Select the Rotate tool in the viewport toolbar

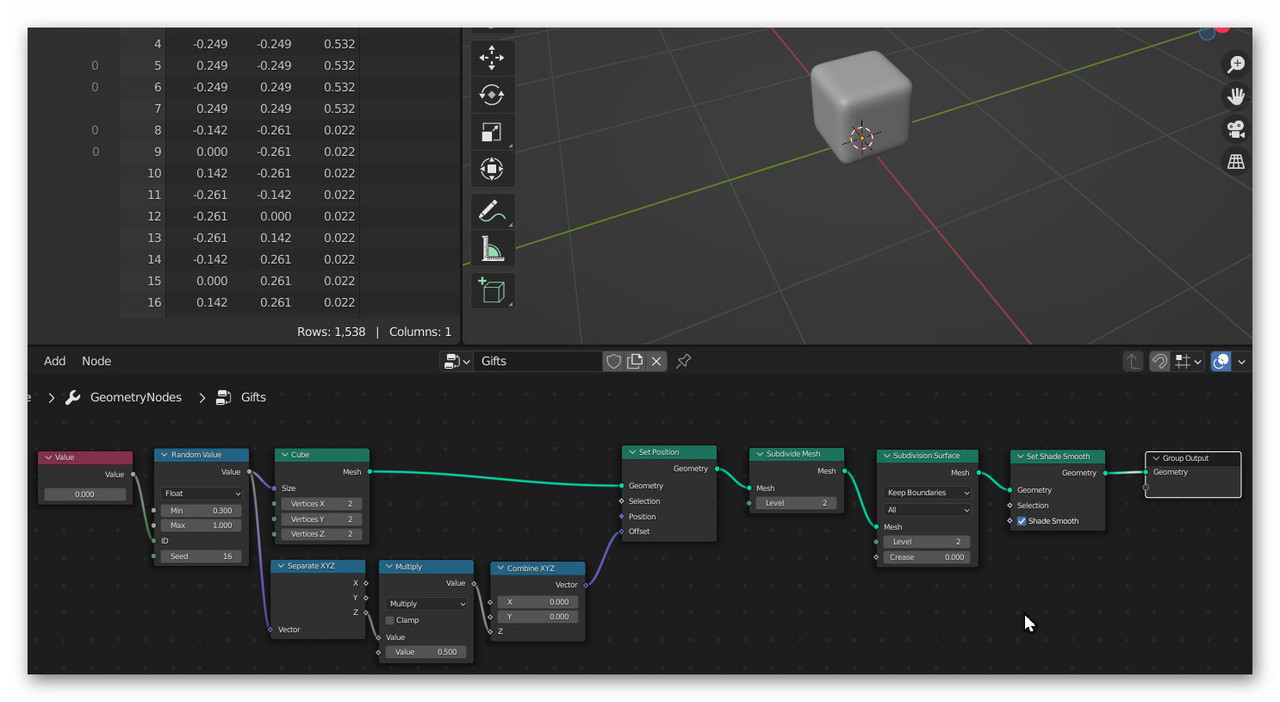(x=492, y=95)
